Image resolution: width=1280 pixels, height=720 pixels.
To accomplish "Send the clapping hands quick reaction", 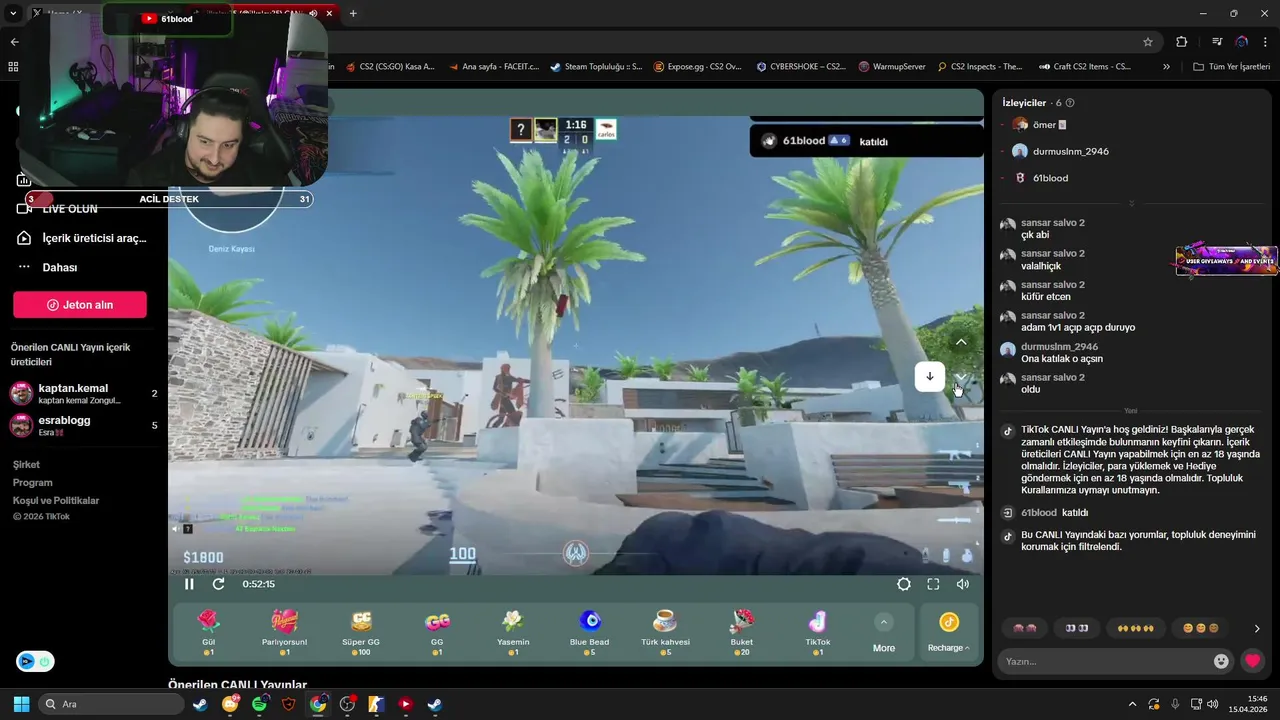I will click(x=1136, y=628).
